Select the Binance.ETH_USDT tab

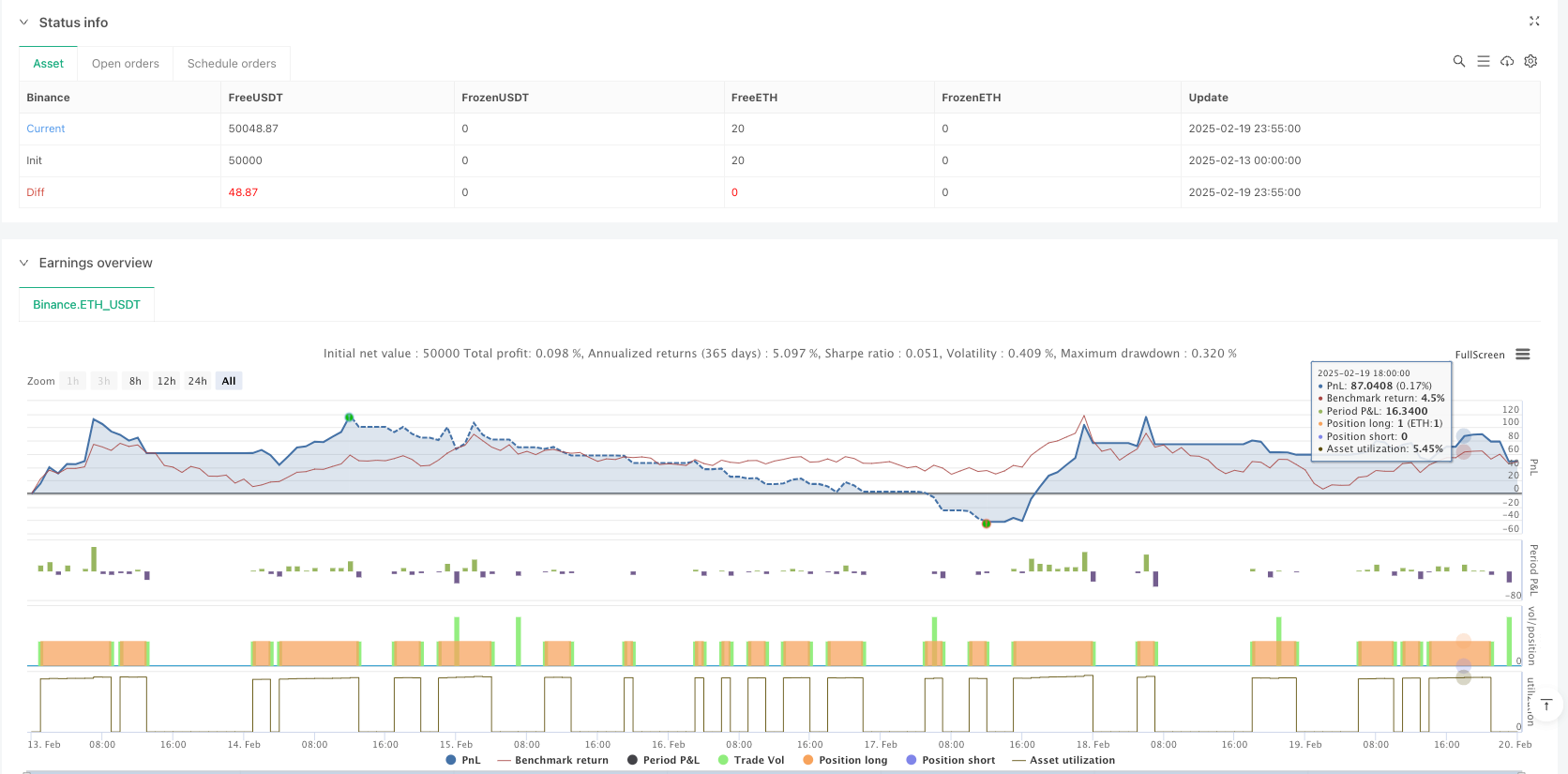86,305
